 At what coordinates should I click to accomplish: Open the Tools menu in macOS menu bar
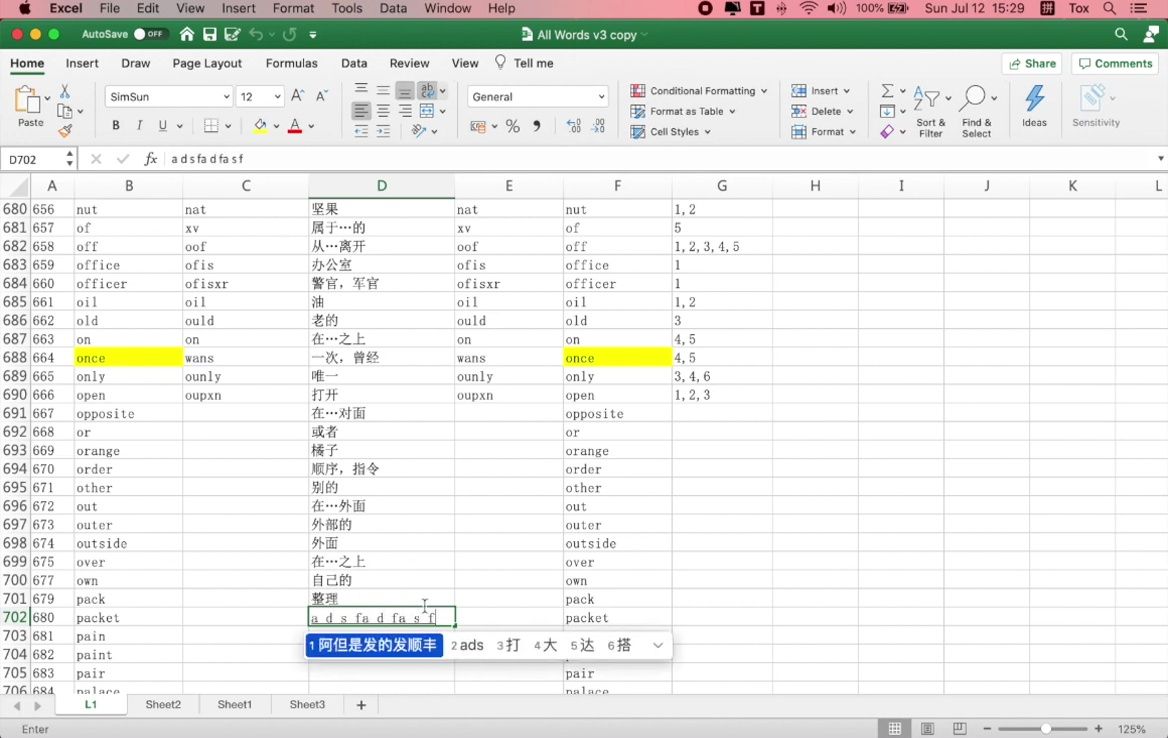pyautogui.click(x=347, y=8)
